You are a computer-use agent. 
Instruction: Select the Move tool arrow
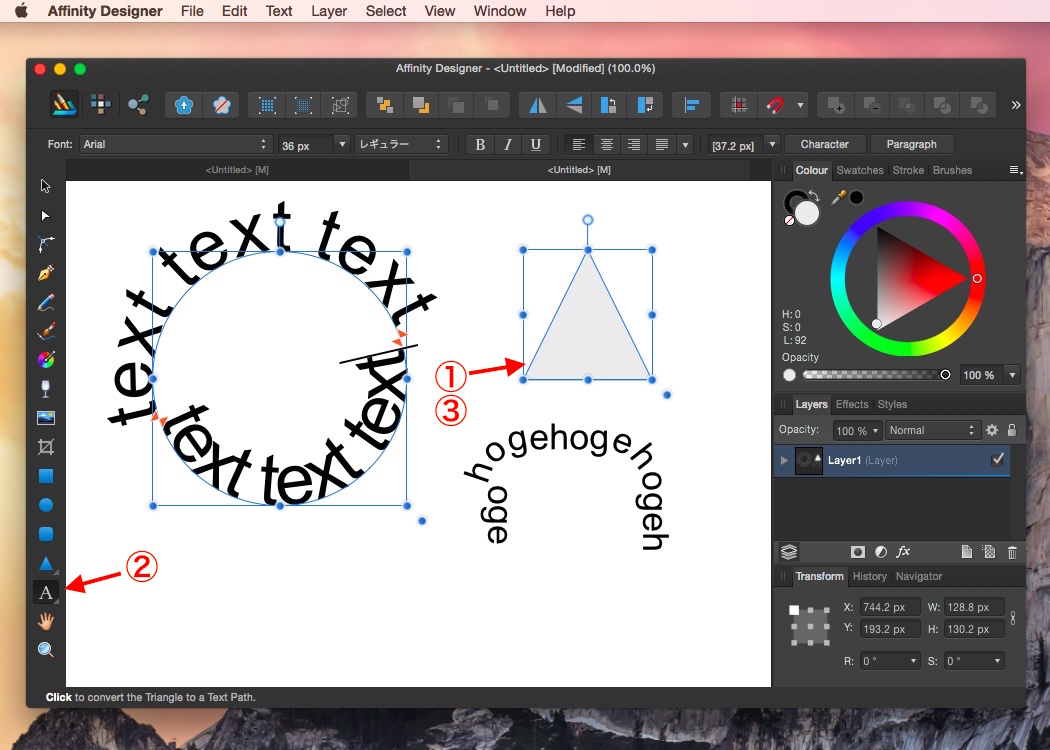(x=46, y=186)
